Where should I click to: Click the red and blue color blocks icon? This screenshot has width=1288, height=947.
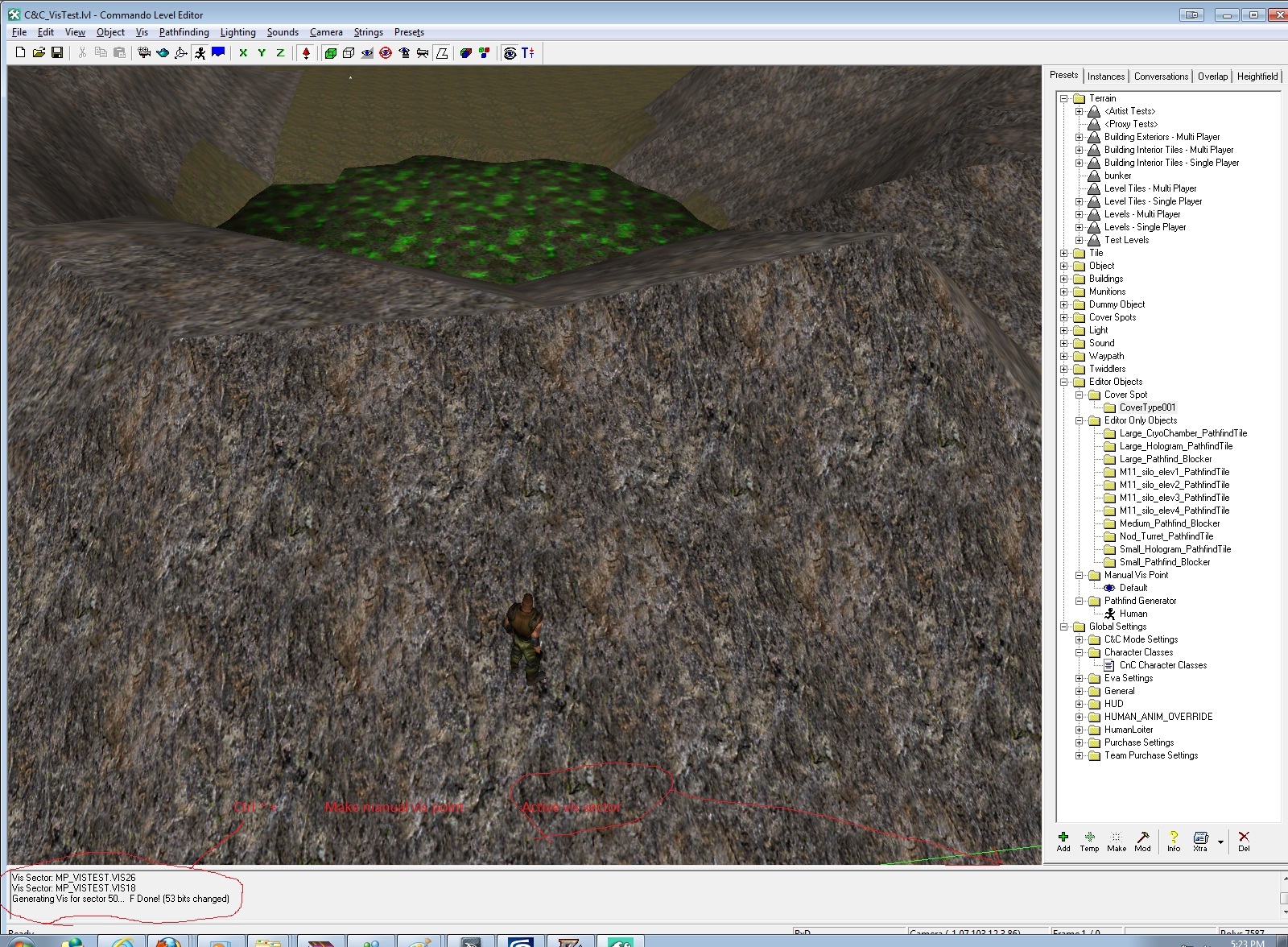click(x=484, y=53)
